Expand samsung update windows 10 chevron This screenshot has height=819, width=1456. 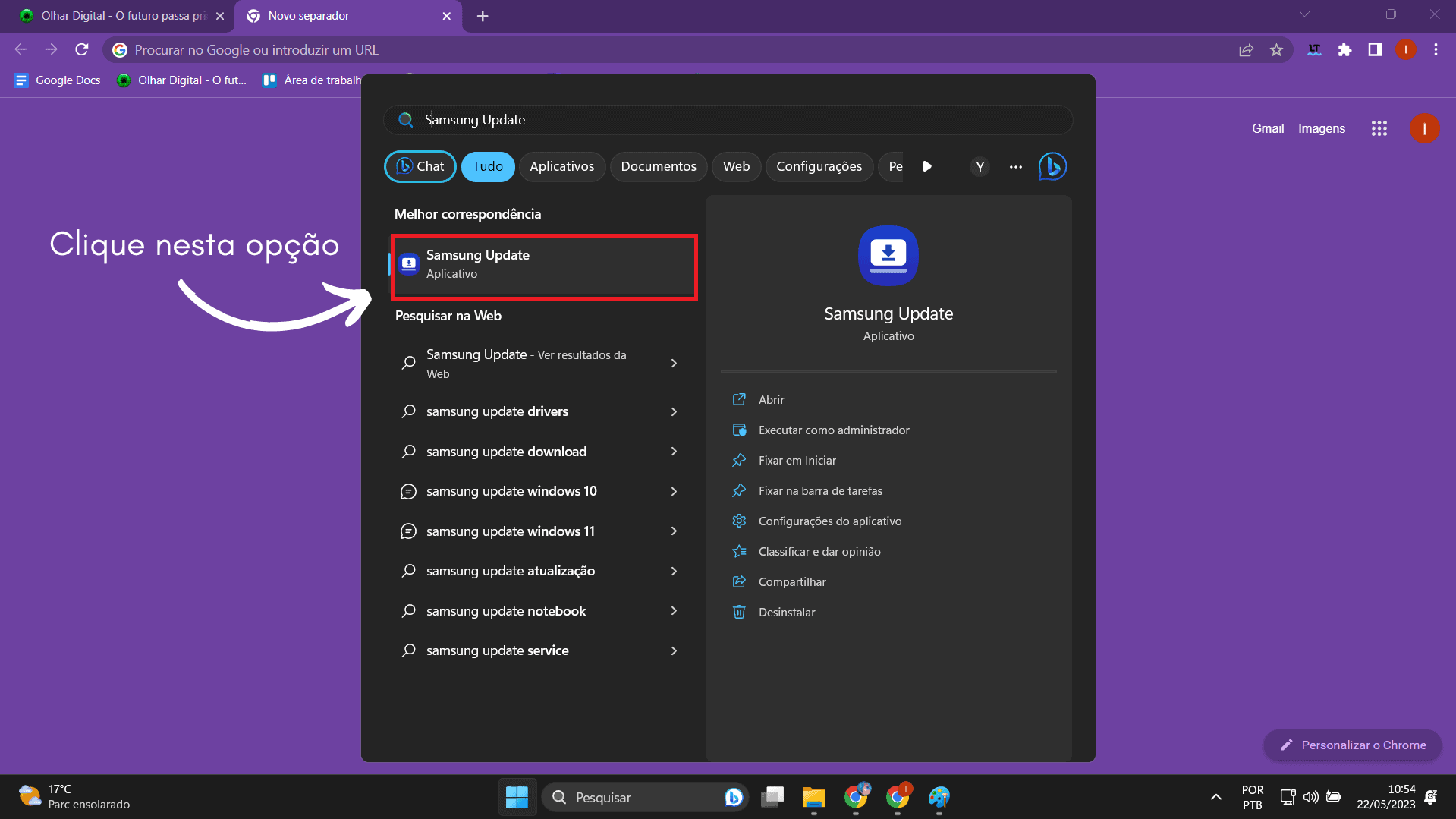(x=674, y=491)
